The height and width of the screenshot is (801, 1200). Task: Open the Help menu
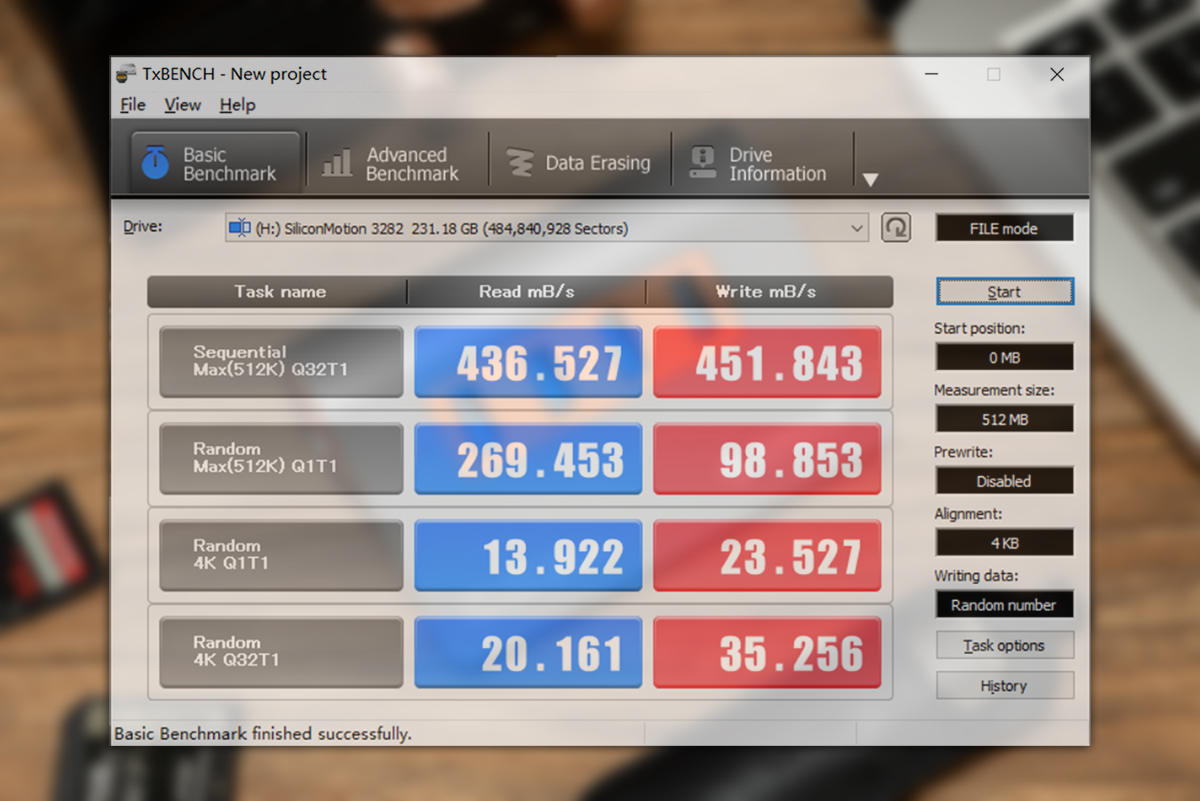(x=237, y=105)
